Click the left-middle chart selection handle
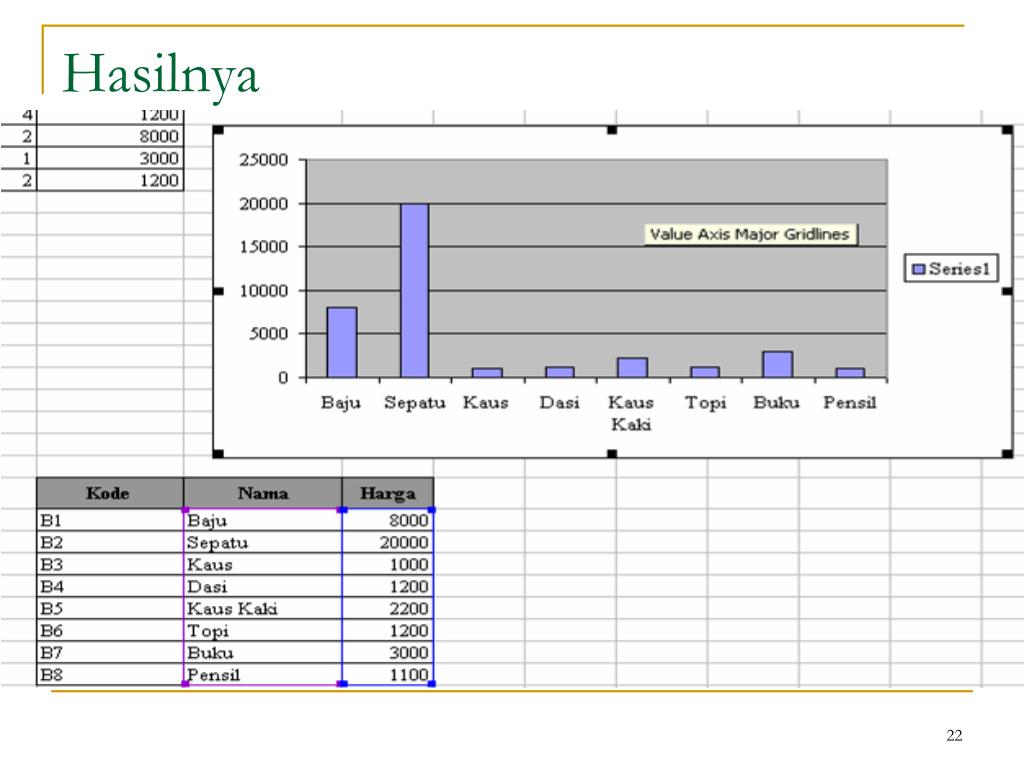 click(x=218, y=291)
